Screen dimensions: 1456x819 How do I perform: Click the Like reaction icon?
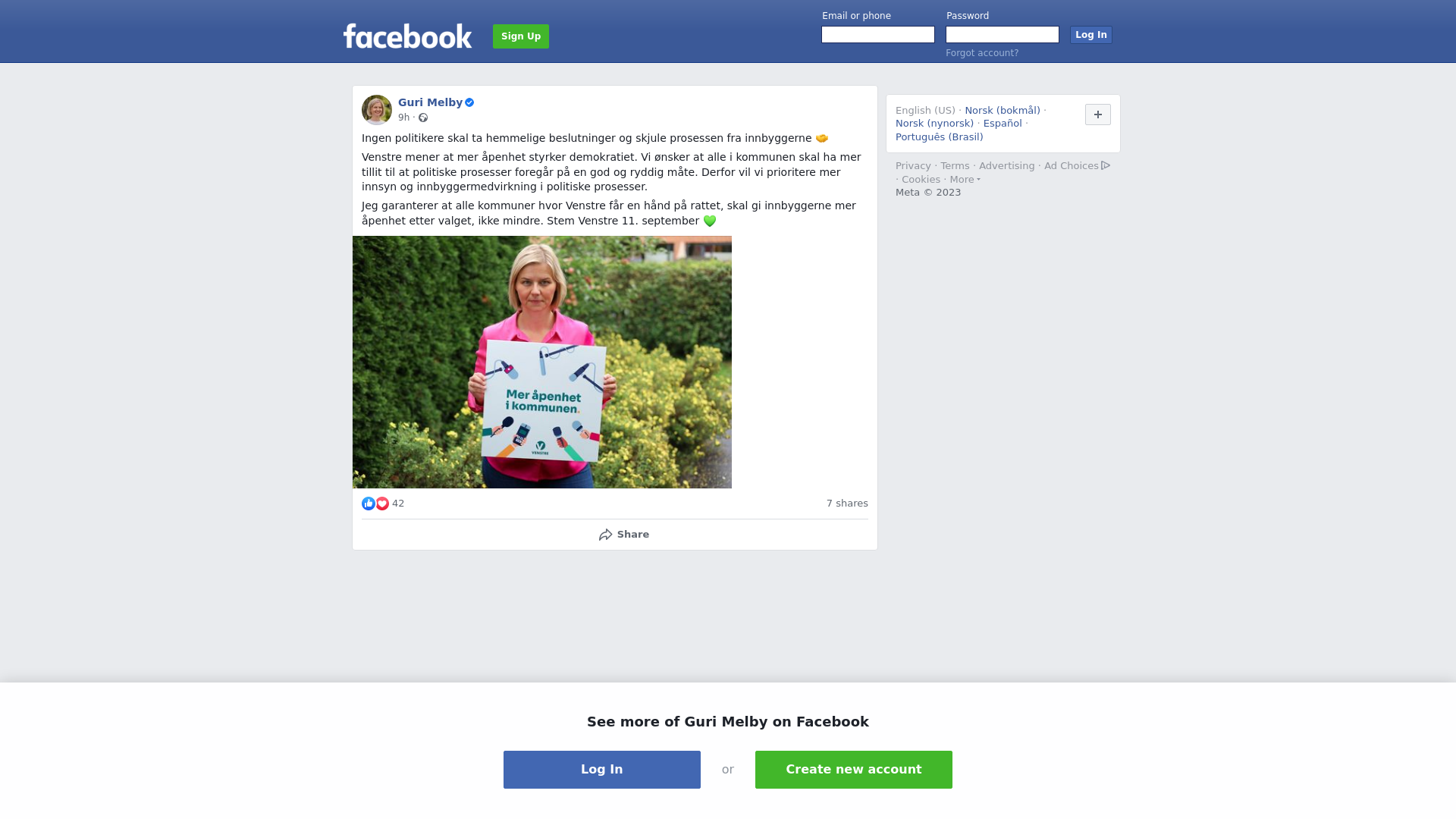point(369,504)
